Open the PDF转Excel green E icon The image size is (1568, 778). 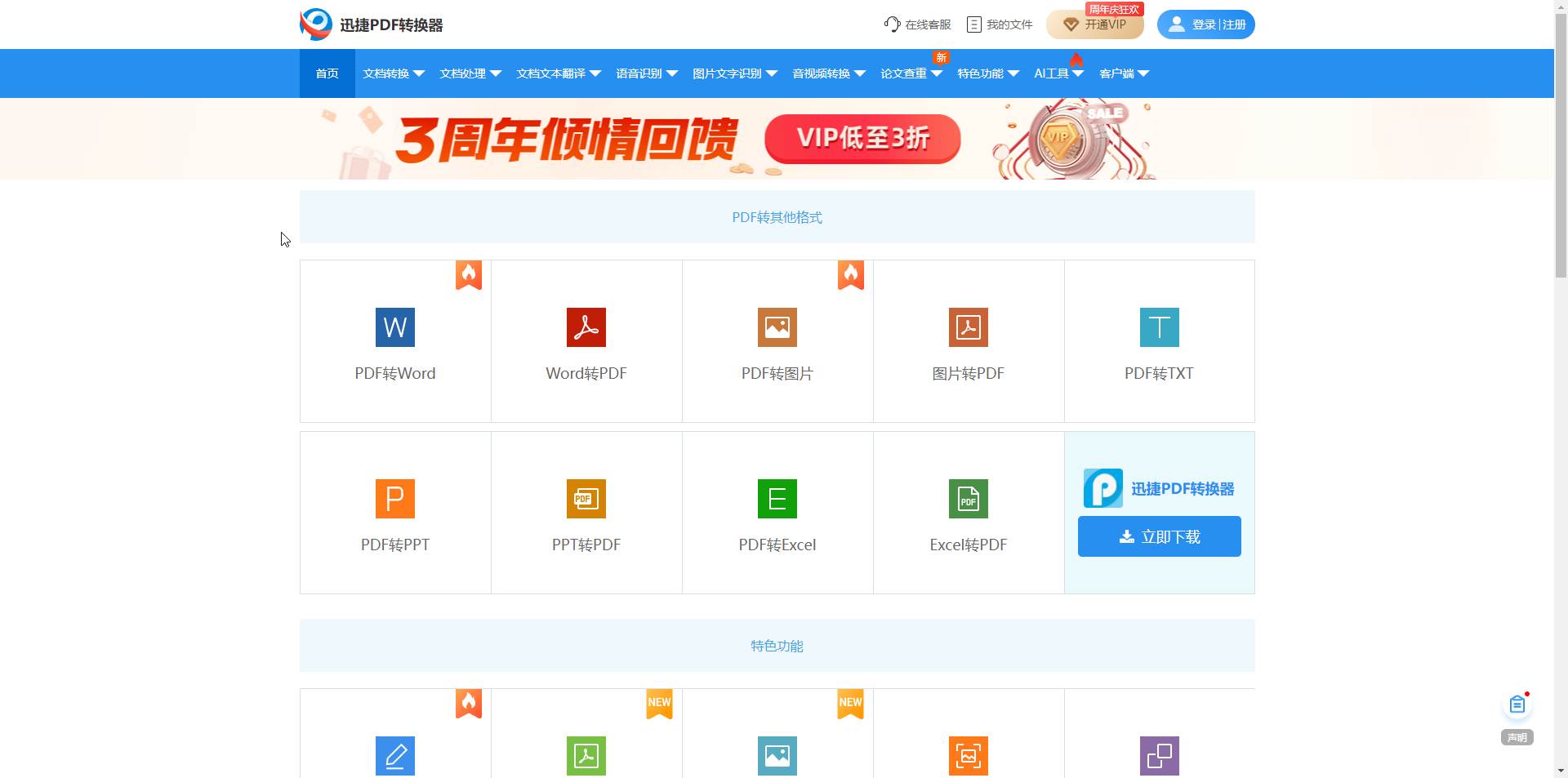pyautogui.click(x=777, y=499)
